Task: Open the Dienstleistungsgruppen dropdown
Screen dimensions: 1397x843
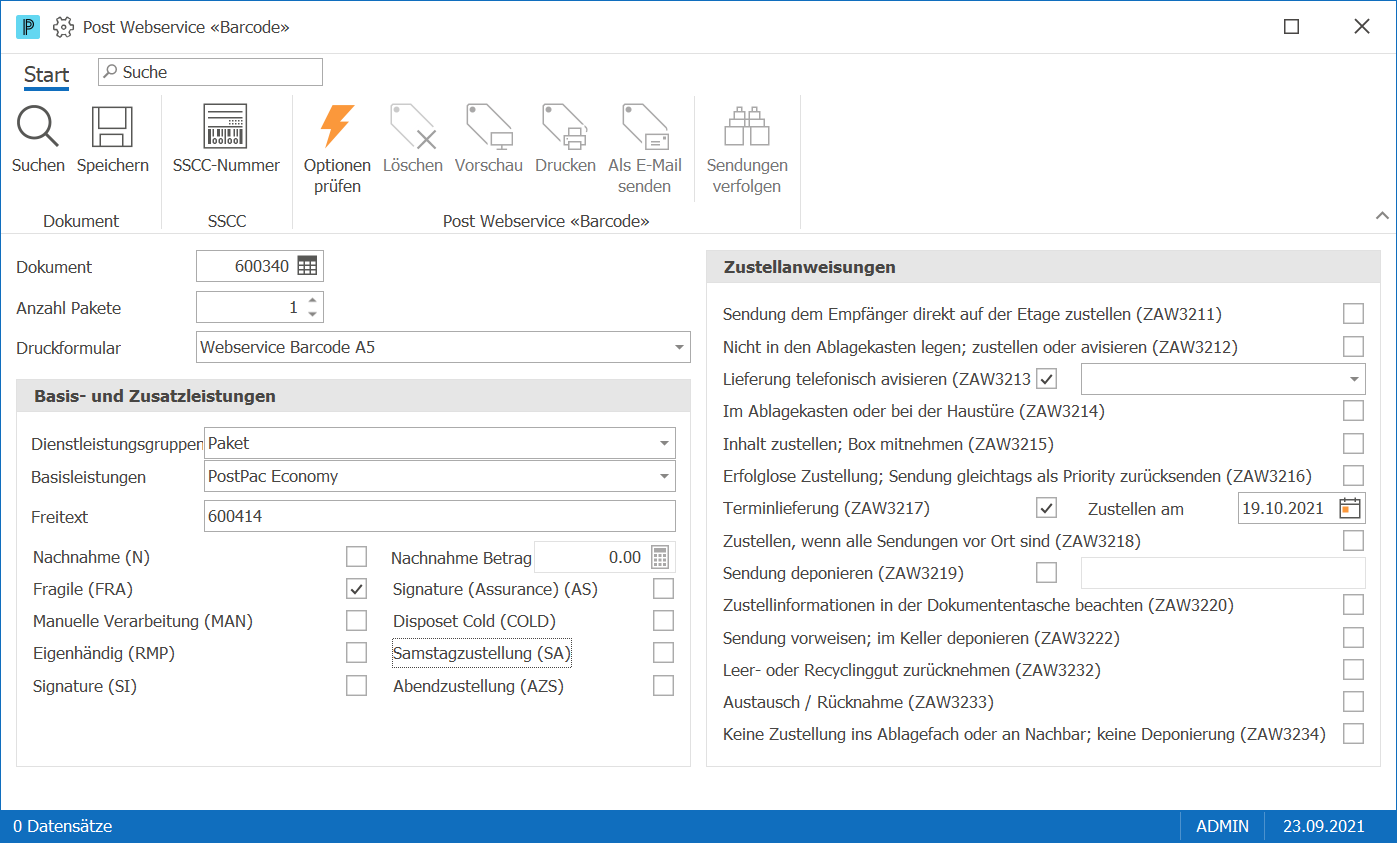Action: click(x=665, y=443)
